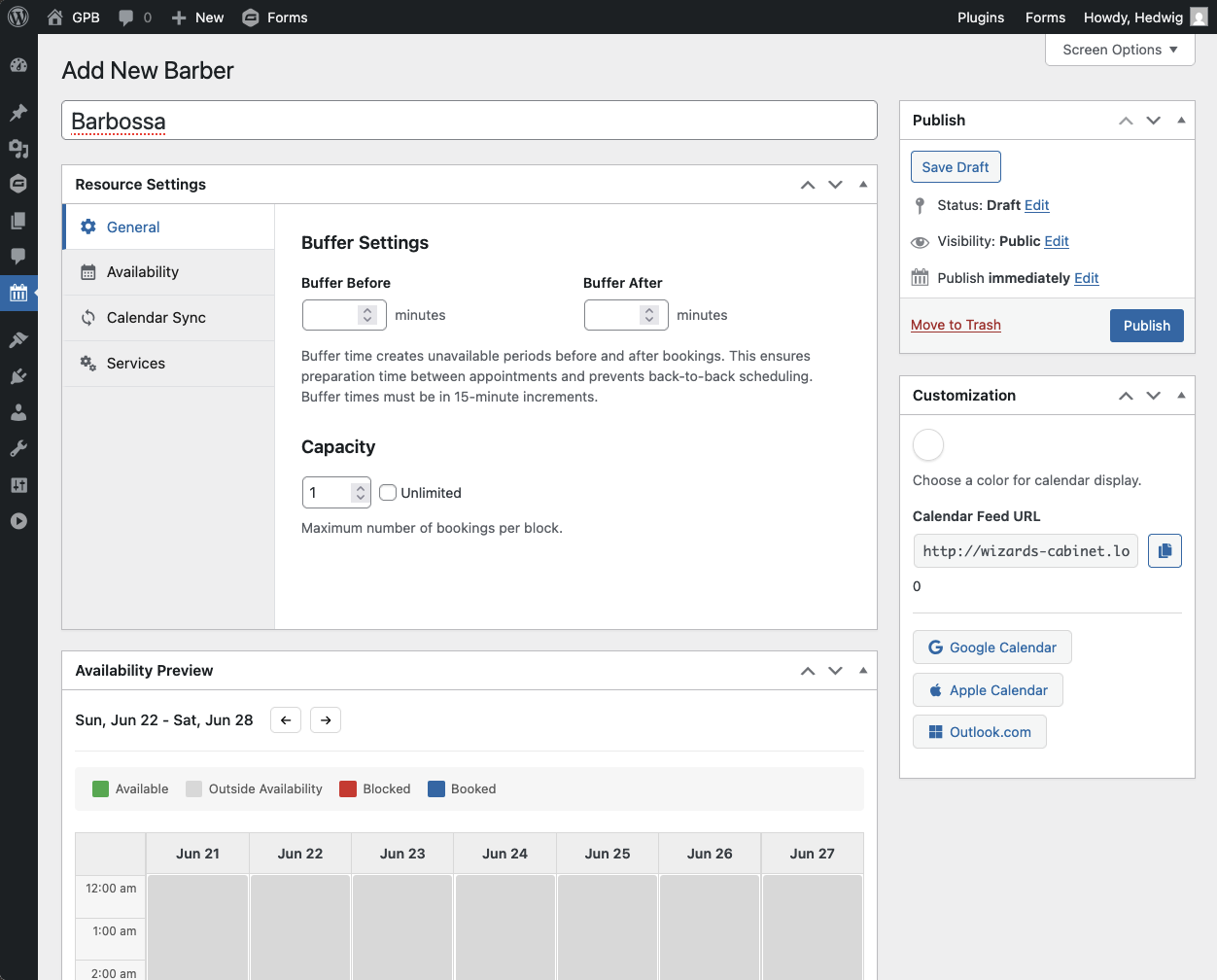Viewport: 1217px width, 980px height.
Task: Open Plugins in the top admin bar
Action: coord(981,17)
